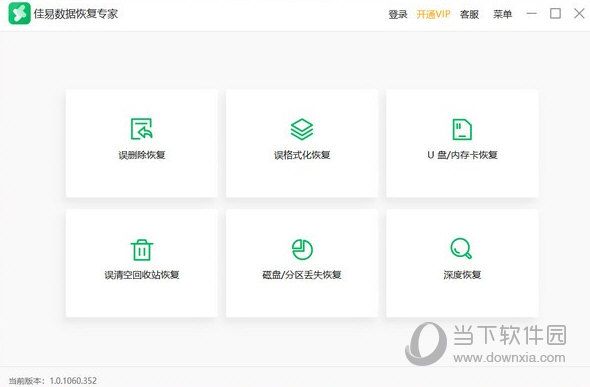Open the 误删除恢复 recovery icon
Image resolution: width=590 pixels, height=387 pixels.
141,129
